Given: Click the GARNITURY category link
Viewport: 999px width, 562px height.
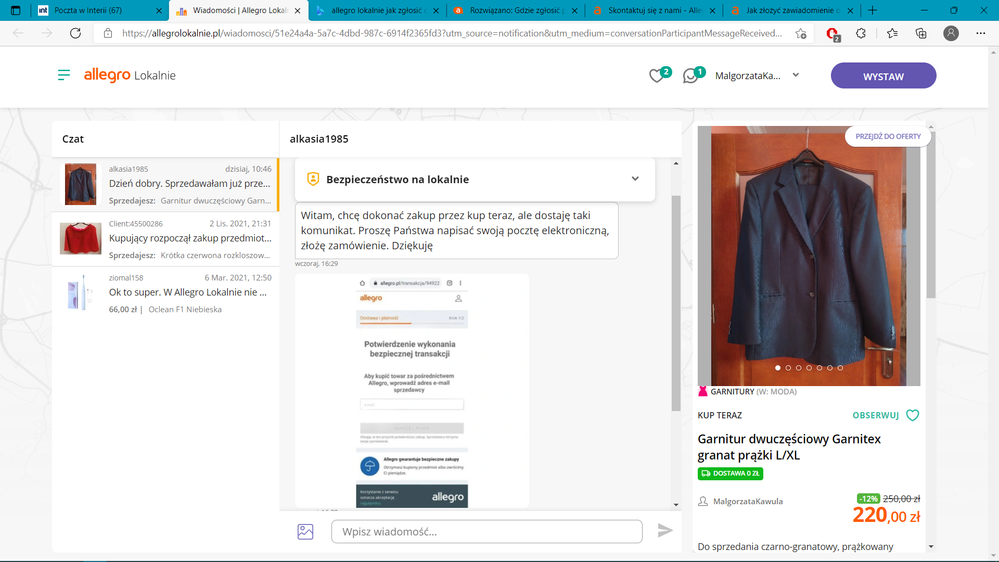Looking at the screenshot, I should [x=732, y=392].
